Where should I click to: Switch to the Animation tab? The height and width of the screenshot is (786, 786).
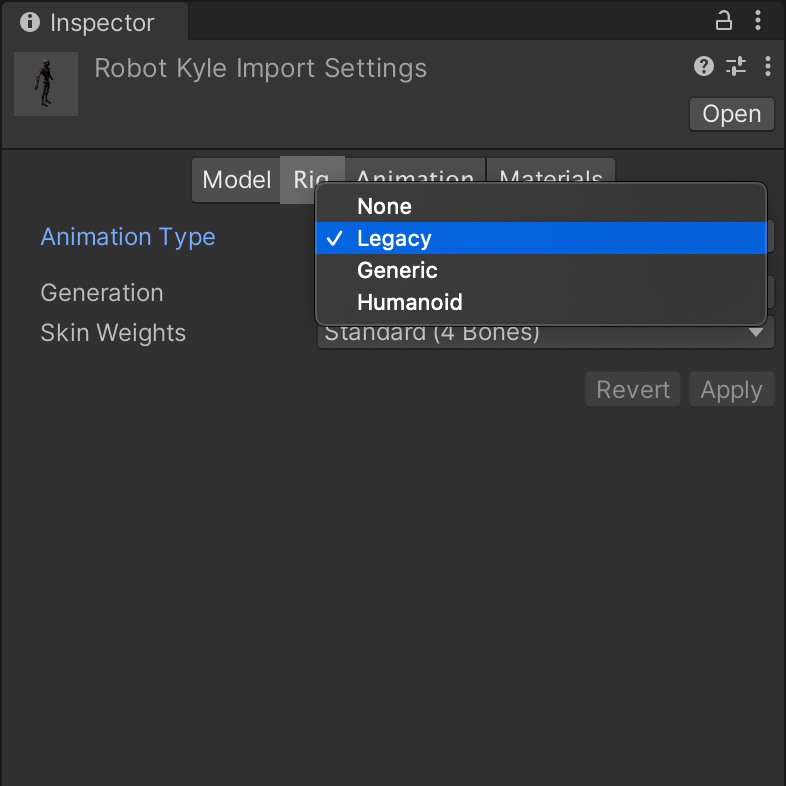(415, 172)
